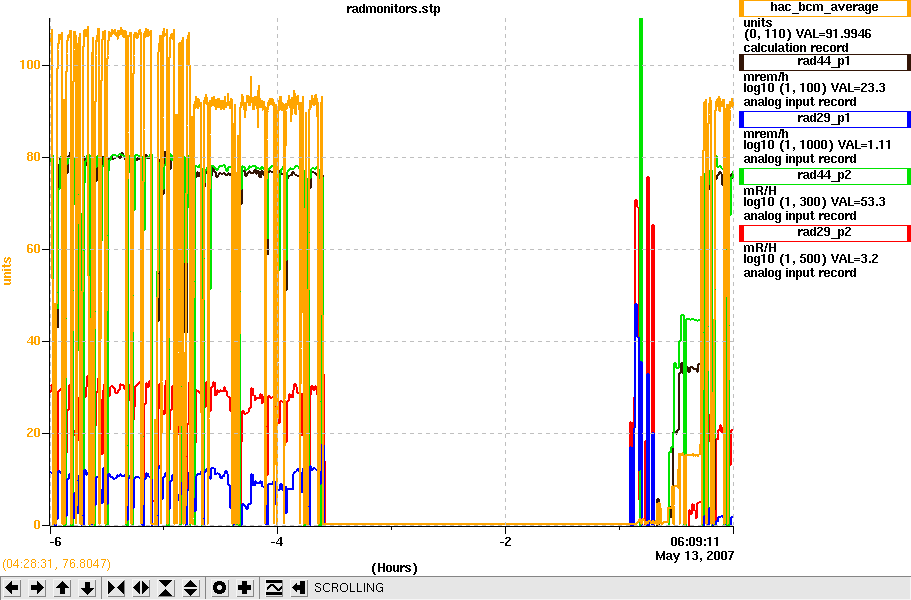911x600 pixels.
Task: Click 'analog input record' under rad29_p1
Action: (800, 159)
